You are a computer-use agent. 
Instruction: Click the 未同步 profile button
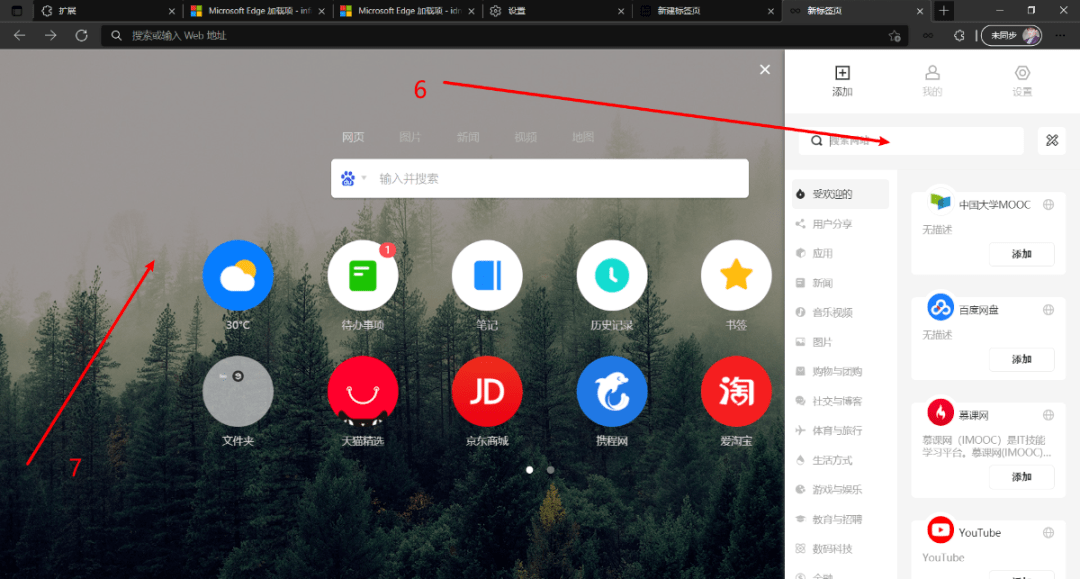[1011, 35]
